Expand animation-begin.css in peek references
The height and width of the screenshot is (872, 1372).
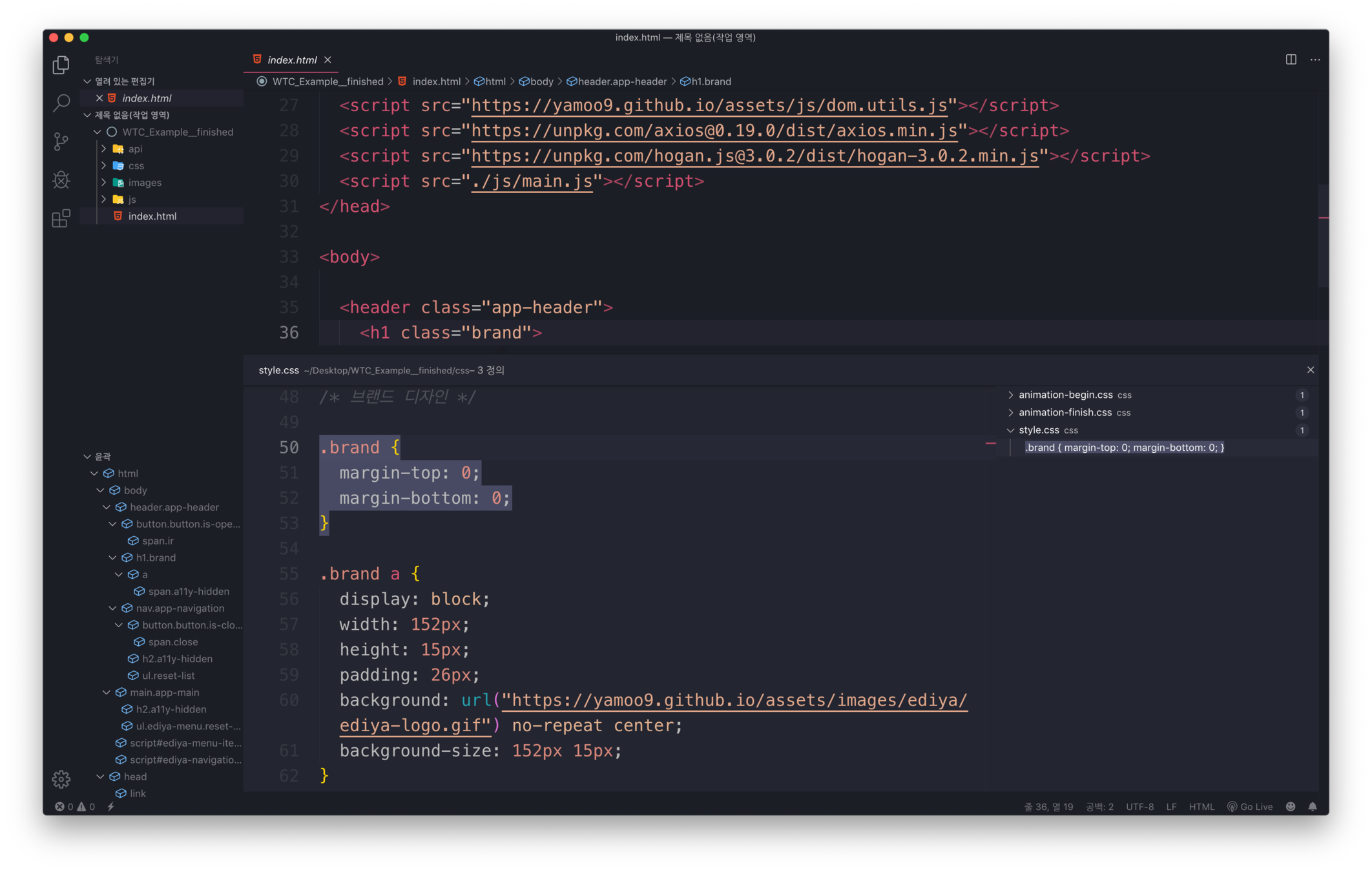(1011, 395)
